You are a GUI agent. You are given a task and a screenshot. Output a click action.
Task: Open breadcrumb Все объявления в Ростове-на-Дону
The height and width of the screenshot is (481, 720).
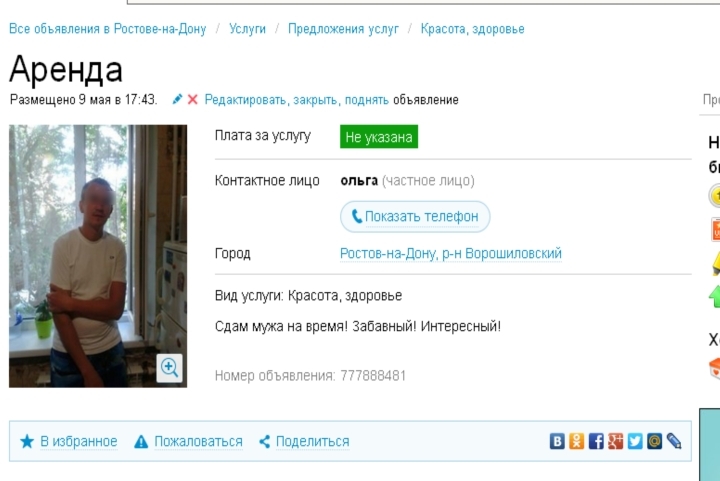tap(107, 29)
